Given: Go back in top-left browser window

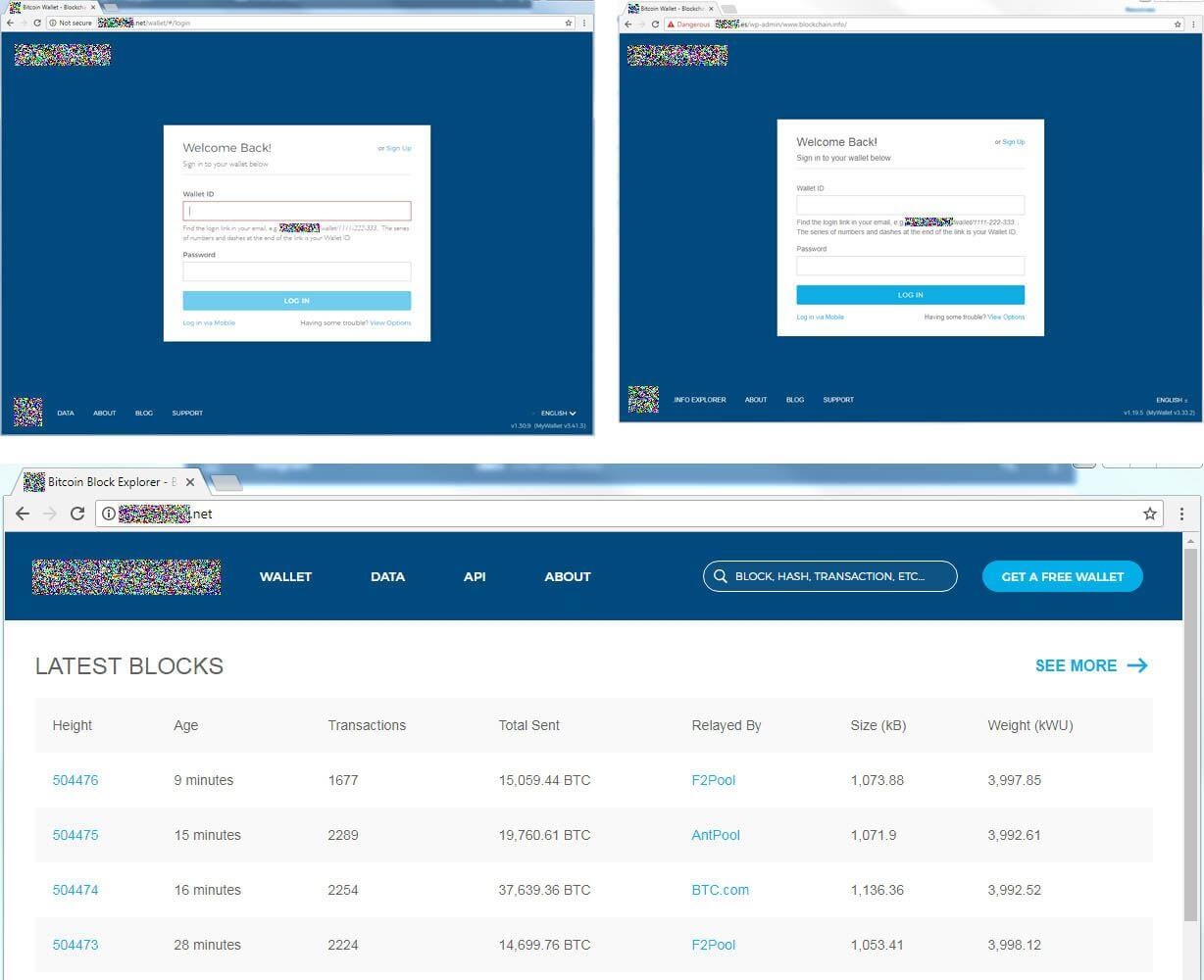Looking at the screenshot, I should 10,23.
